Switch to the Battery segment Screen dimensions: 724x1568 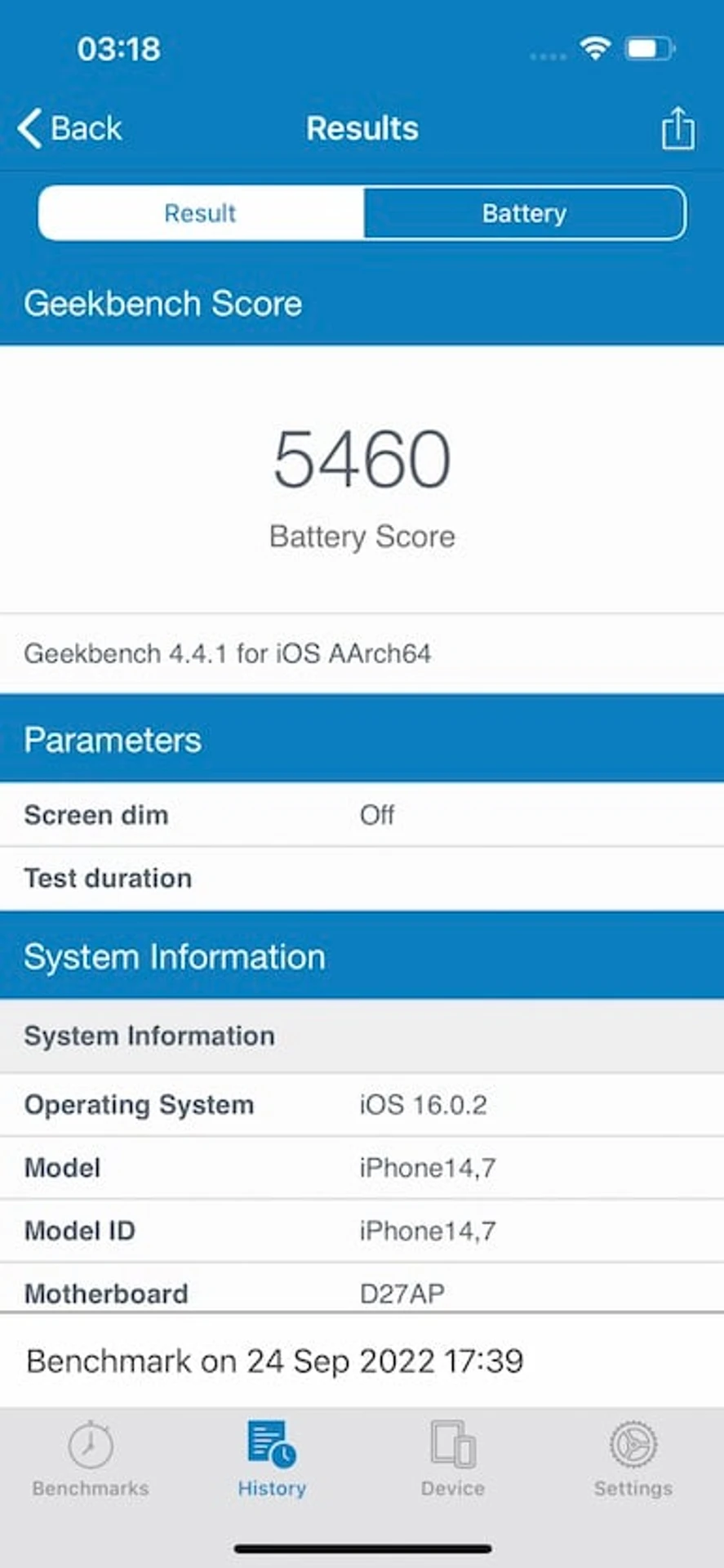[x=524, y=213]
